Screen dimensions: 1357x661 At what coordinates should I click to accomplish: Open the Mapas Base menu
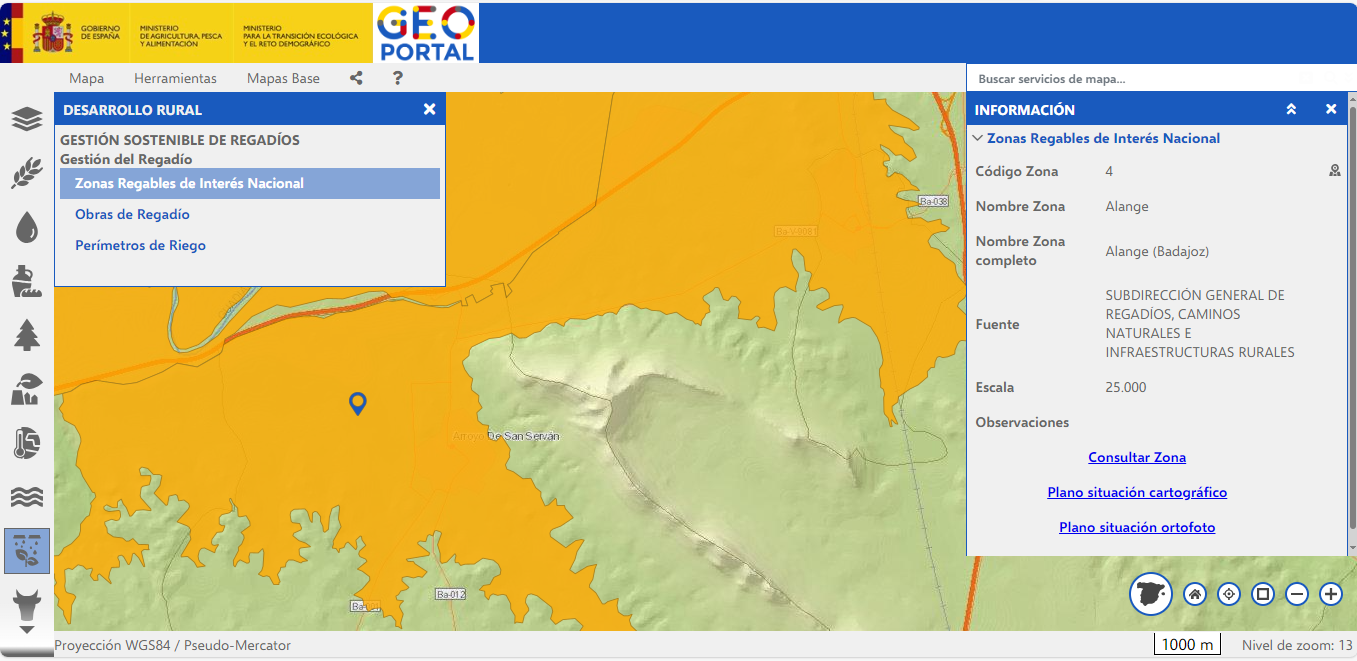click(x=283, y=78)
